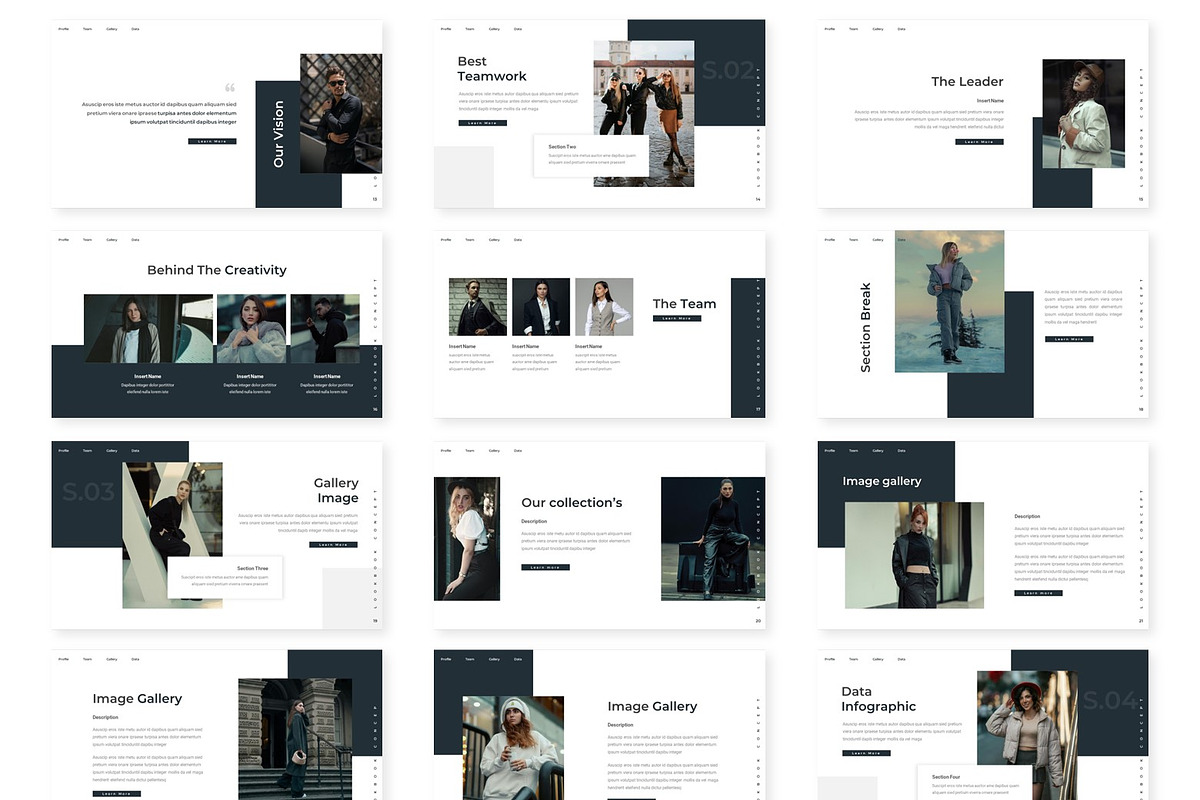Click the Section Four card

pos(974,782)
